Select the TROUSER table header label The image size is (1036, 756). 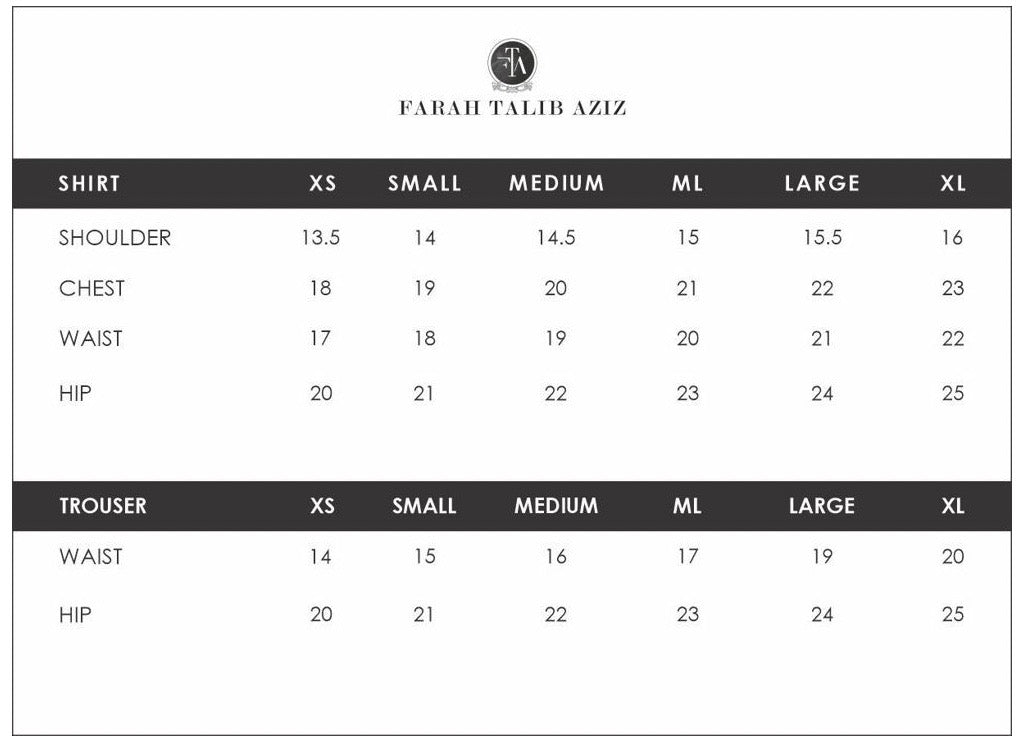tap(102, 506)
